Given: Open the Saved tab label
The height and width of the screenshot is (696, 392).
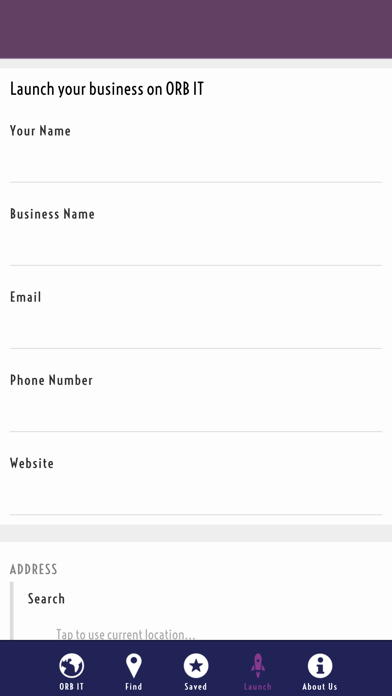Looking at the screenshot, I should 196,687.
